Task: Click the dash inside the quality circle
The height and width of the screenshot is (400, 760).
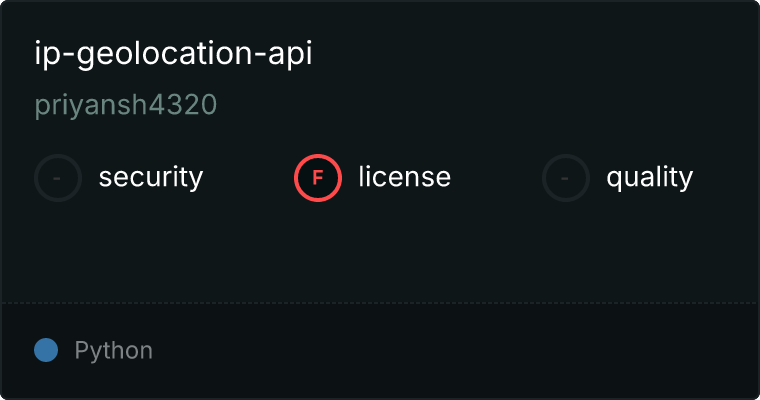Action: click(565, 178)
